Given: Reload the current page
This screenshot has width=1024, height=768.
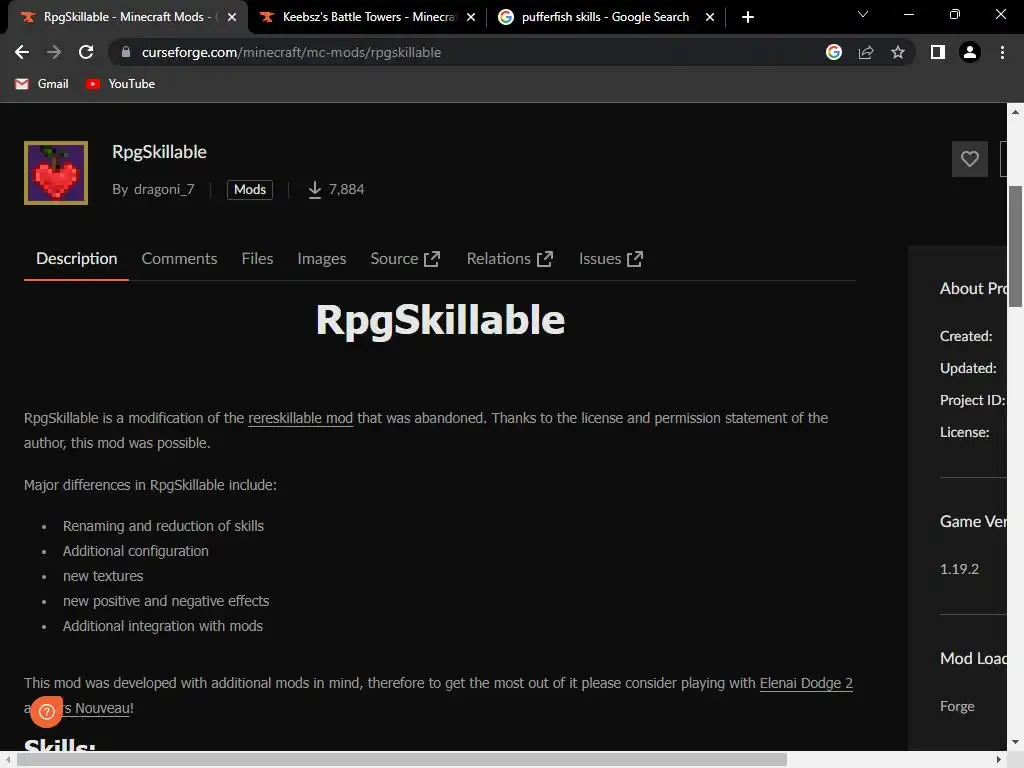Looking at the screenshot, I should [x=86, y=52].
